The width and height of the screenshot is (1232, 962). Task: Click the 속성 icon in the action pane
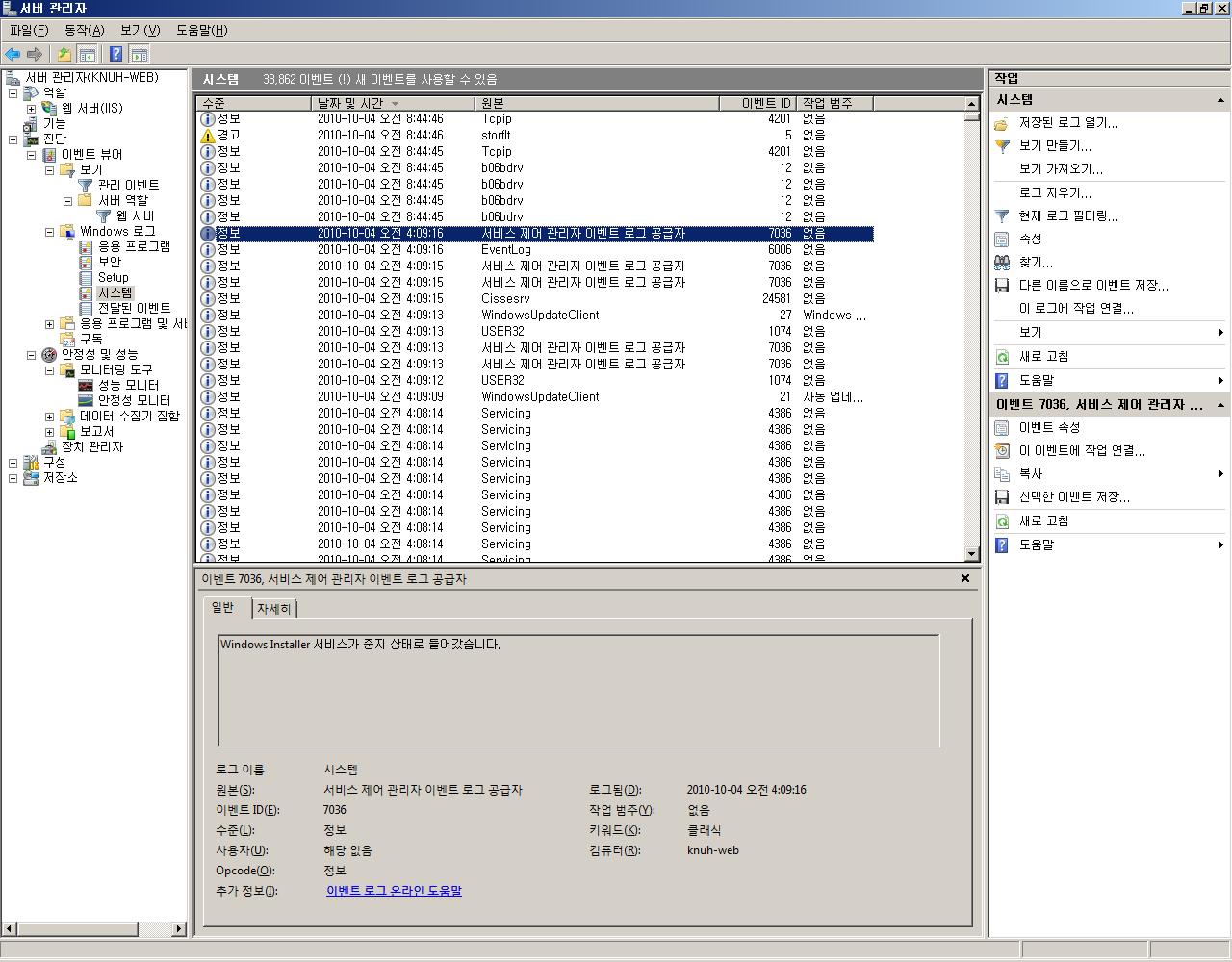(x=1002, y=240)
